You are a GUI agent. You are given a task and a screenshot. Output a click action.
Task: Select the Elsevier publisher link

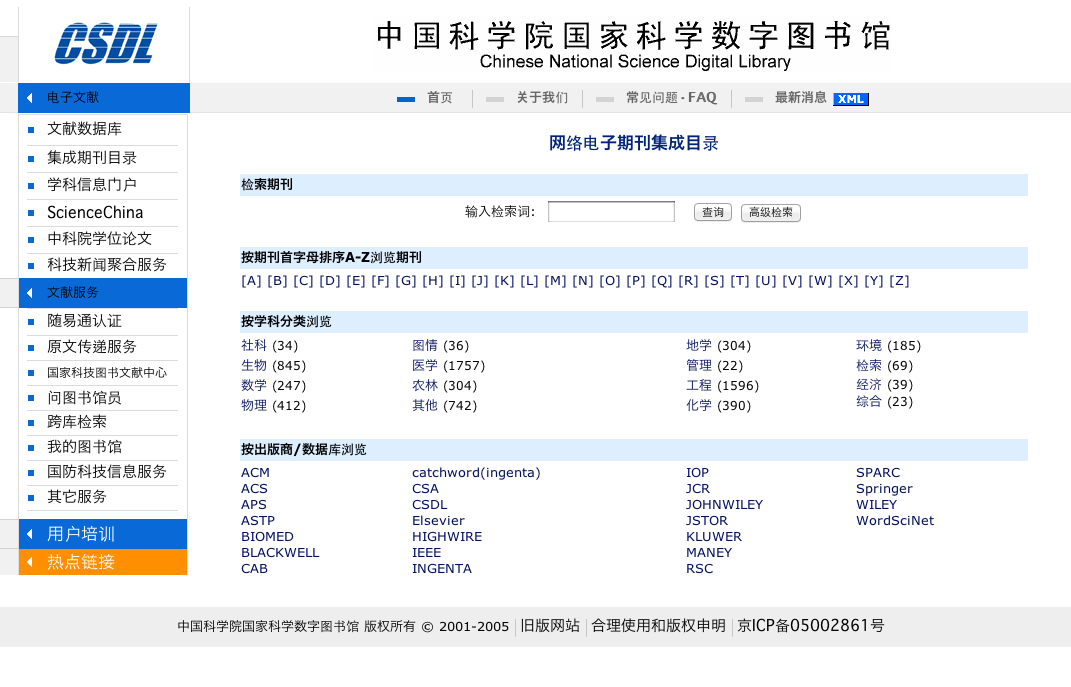(x=438, y=521)
